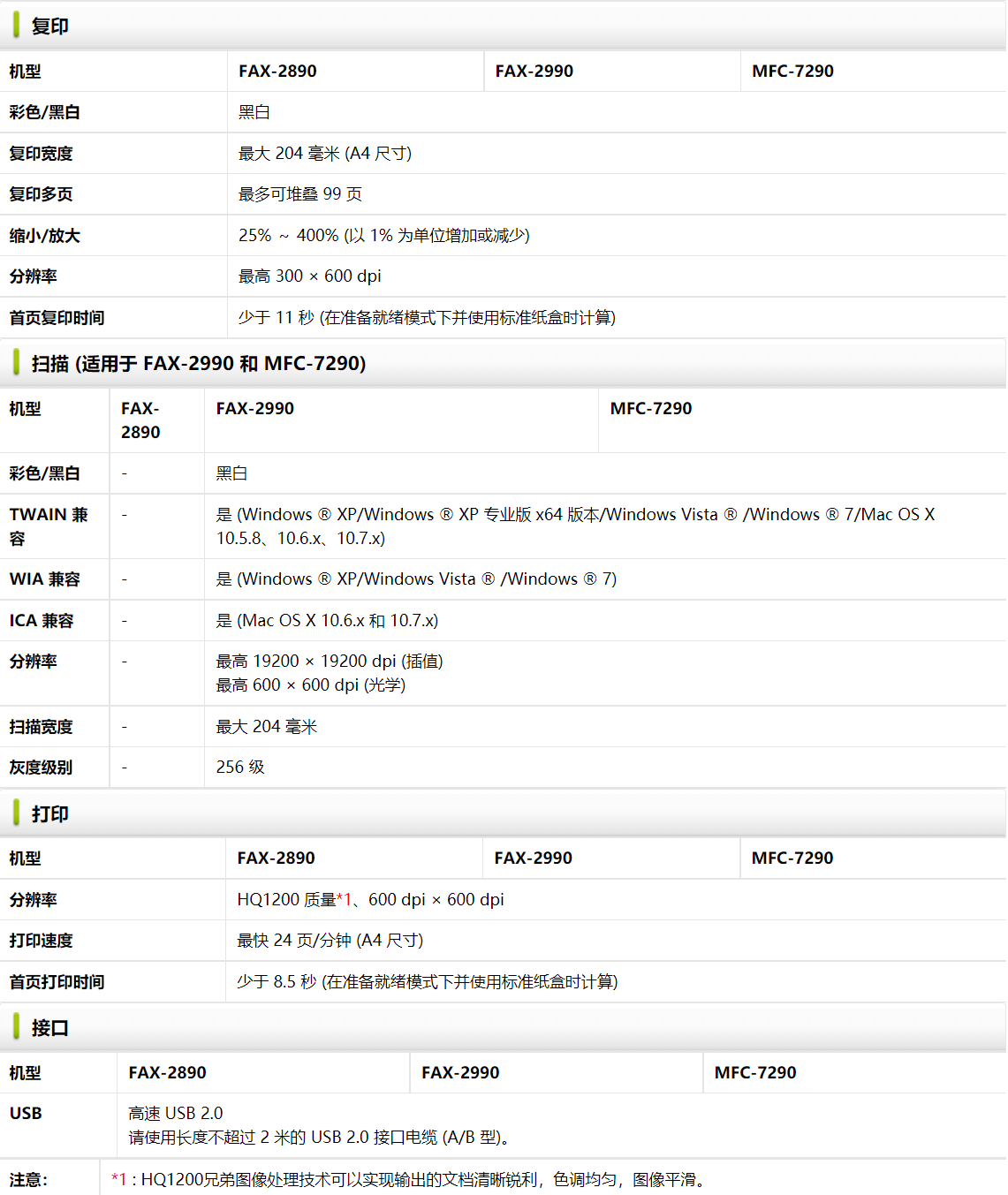This screenshot has height=1195, width=1008.
Task: Click the value 最高 300 × 600 dpi
Action: (310, 276)
